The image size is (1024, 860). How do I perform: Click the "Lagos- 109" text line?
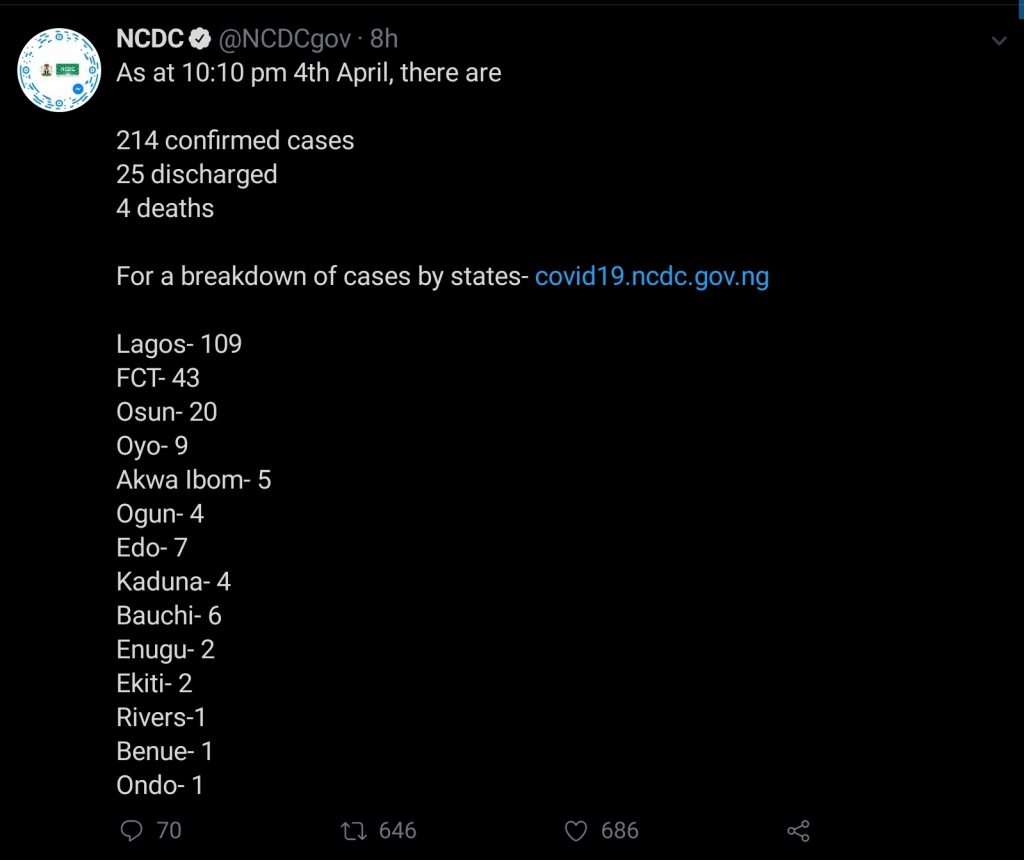[179, 345]
